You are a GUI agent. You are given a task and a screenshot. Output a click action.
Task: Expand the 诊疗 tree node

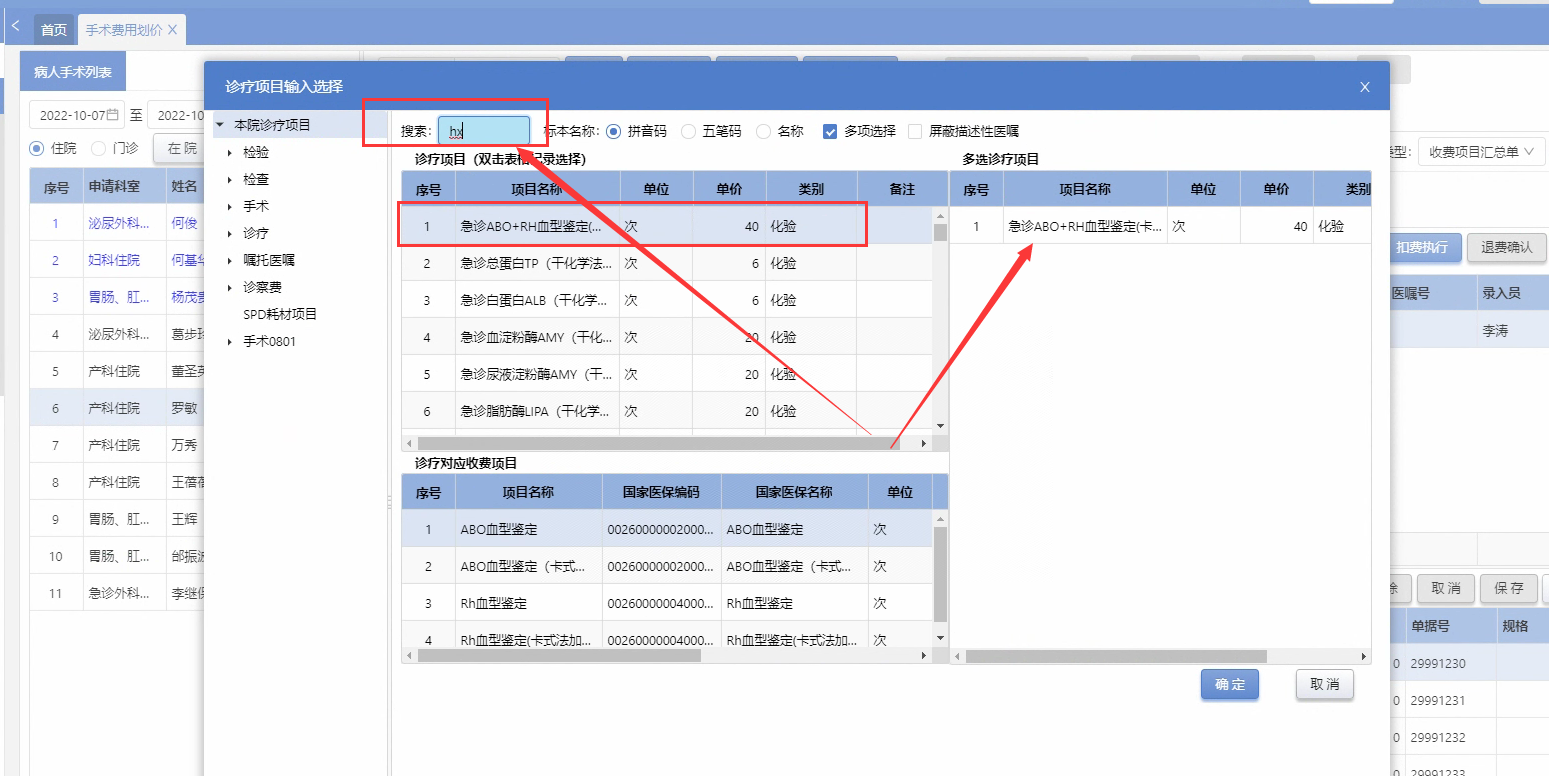(230, 233)
